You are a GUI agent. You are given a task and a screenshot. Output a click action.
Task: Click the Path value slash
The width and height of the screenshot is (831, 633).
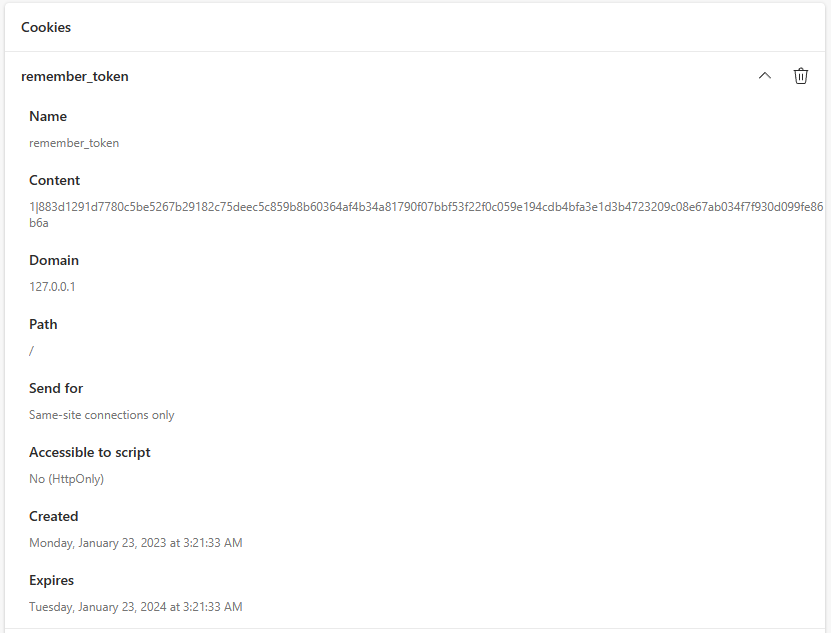(x=31, y=350)
